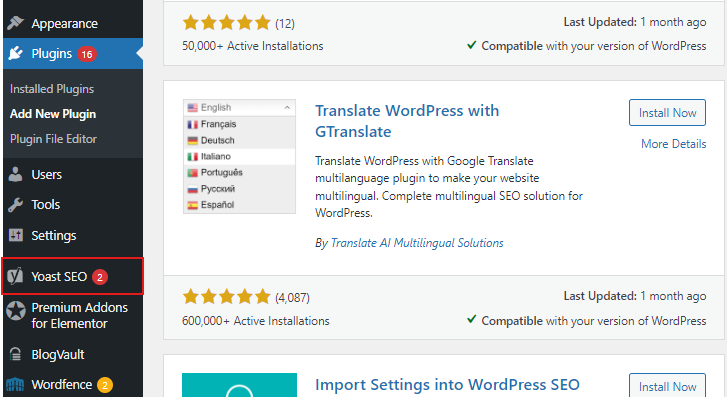The image size is (727, 397).
Task: Click the 600,000+ Active Installations text
Action: 256,320
